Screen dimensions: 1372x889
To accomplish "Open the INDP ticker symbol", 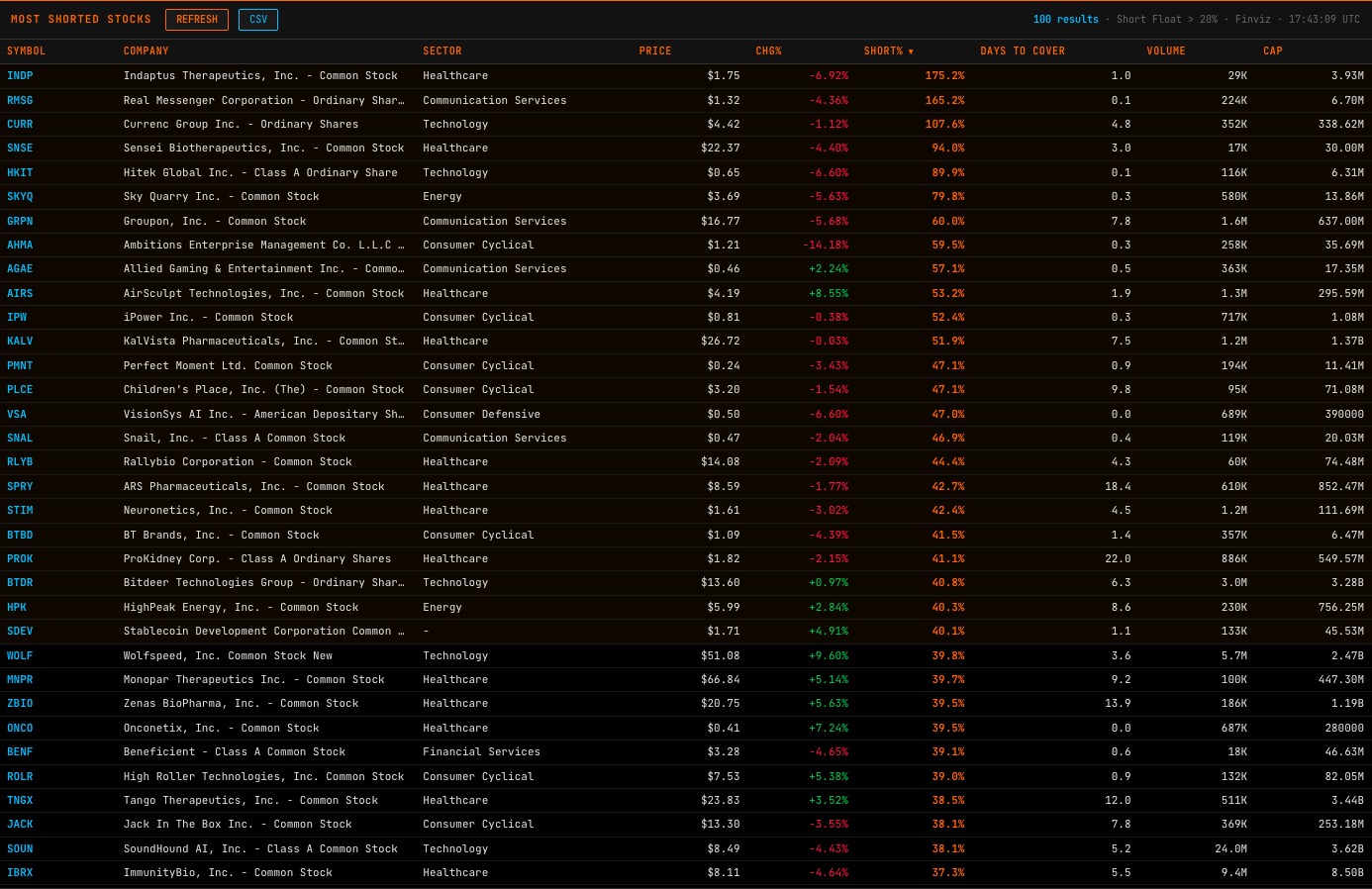I will [20, 76].
